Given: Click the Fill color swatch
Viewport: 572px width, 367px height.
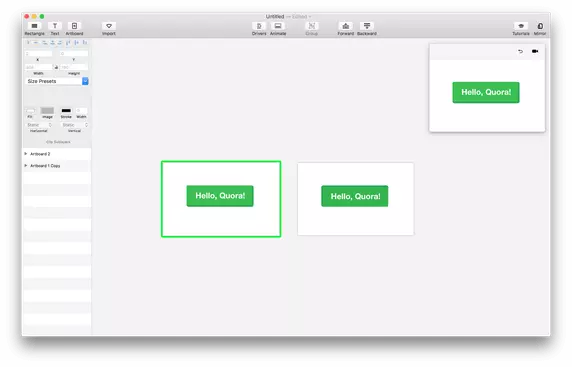Looking at the screenshot, I should pos(30,111).
